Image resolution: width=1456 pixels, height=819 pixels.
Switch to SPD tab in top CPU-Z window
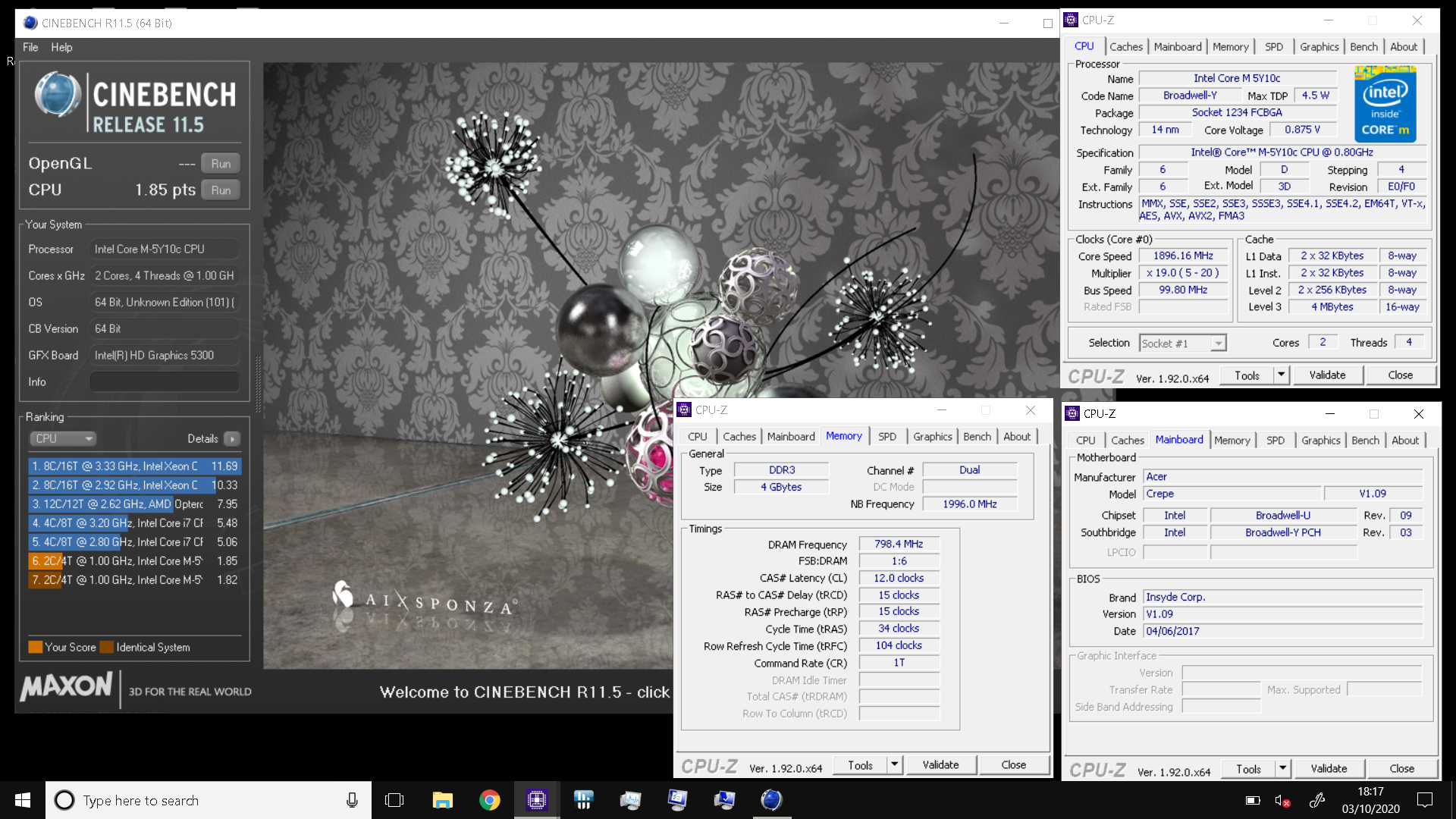(1274, 47)
